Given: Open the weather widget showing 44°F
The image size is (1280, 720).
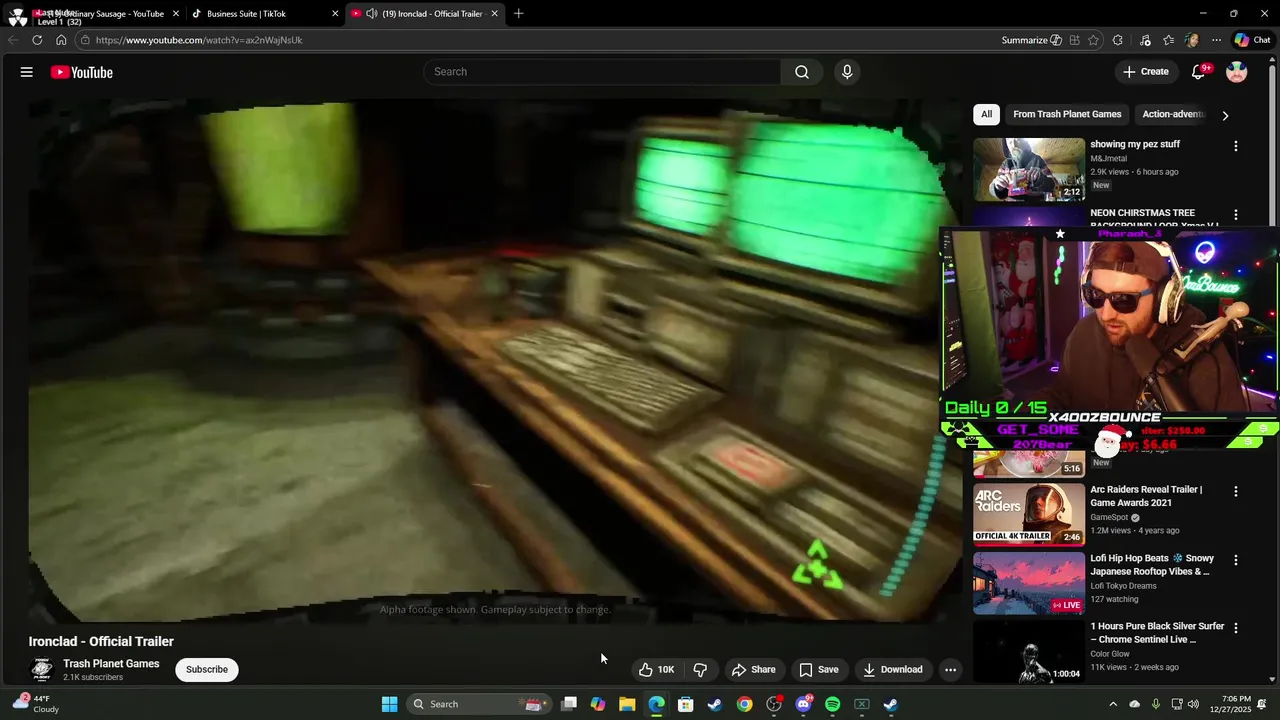Looking at the screenshot, I should 34,704.
